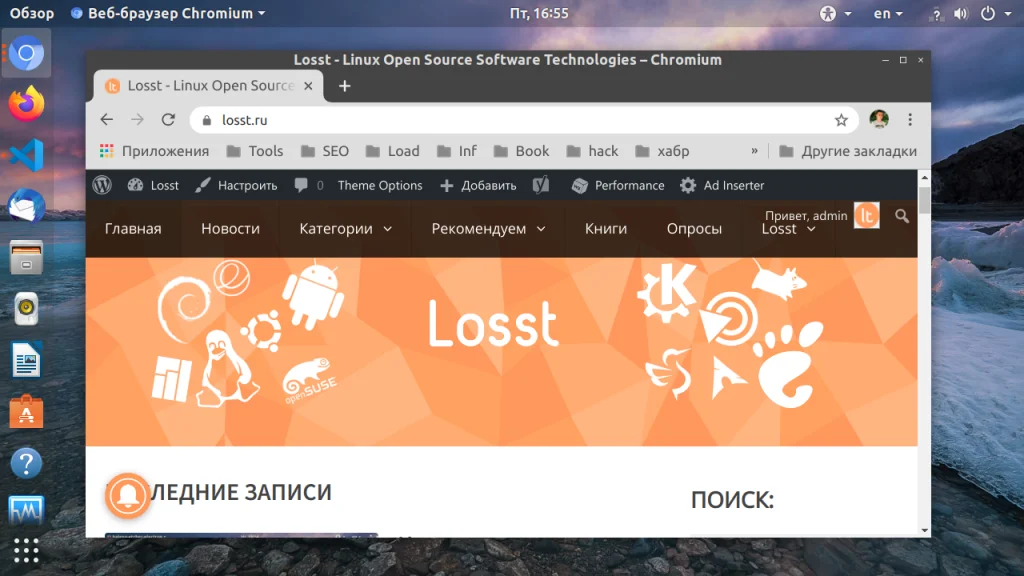The image size is (1024, 576).
Task: Open the Yoast SEO toolbar icon
Action: [x=541, y=185]
